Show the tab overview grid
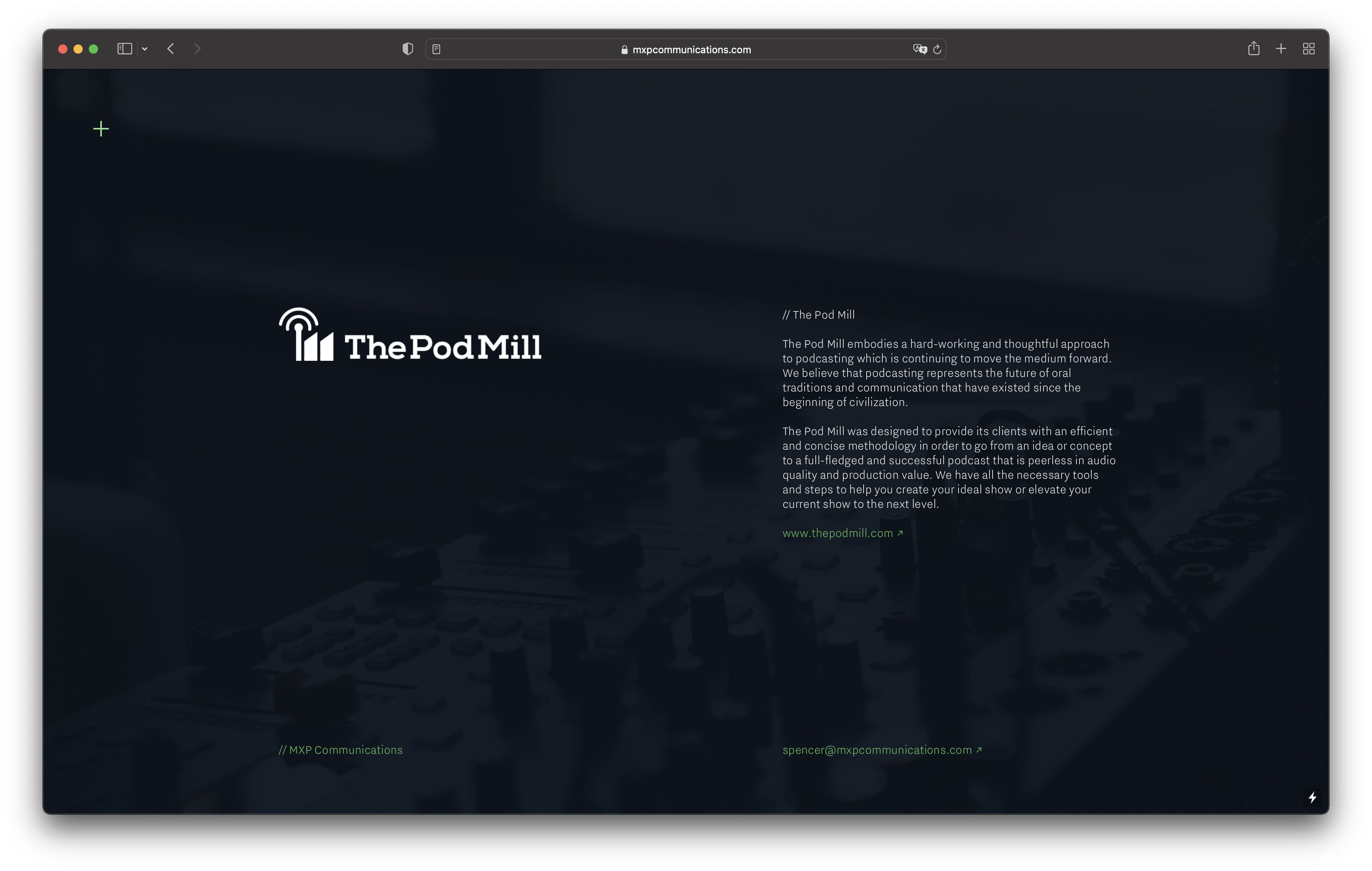This screenshot has width=1372, height=871. pos(1309,49)
